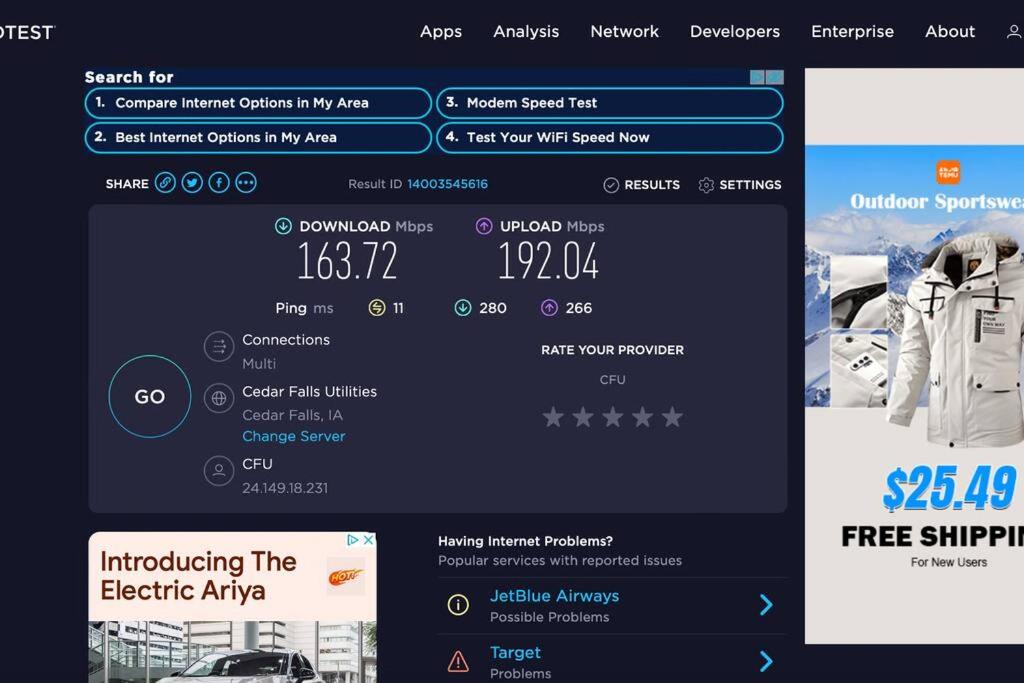Open the About menu item
The image size is (1024, 683).
[950, 31]
